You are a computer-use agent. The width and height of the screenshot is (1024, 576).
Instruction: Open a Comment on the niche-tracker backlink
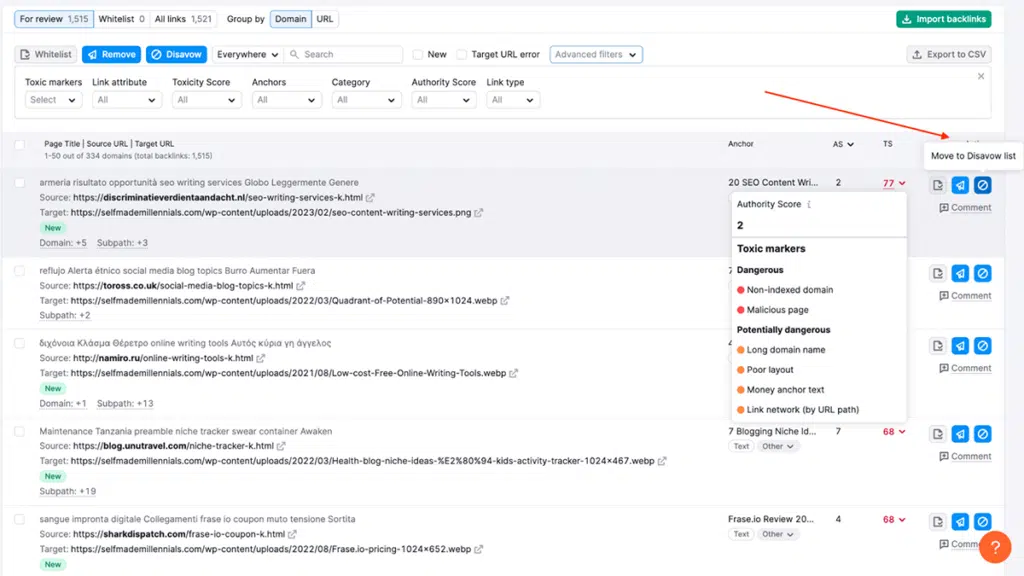pyautogui.click(x=964, y=455)
